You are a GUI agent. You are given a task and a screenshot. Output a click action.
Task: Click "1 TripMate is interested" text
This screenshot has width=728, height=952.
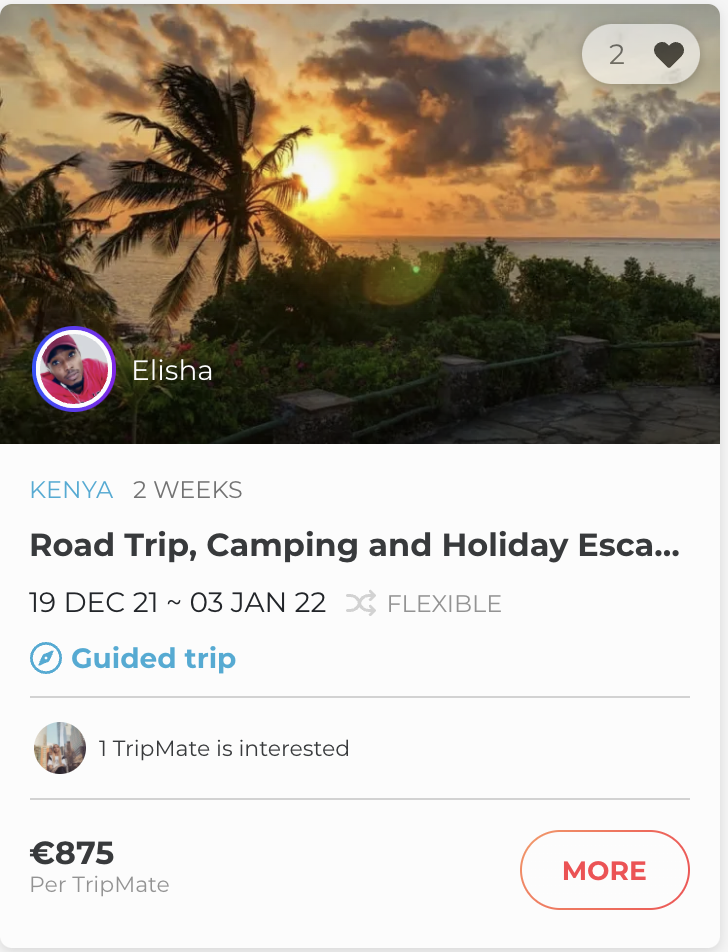[x=224, y=748]
